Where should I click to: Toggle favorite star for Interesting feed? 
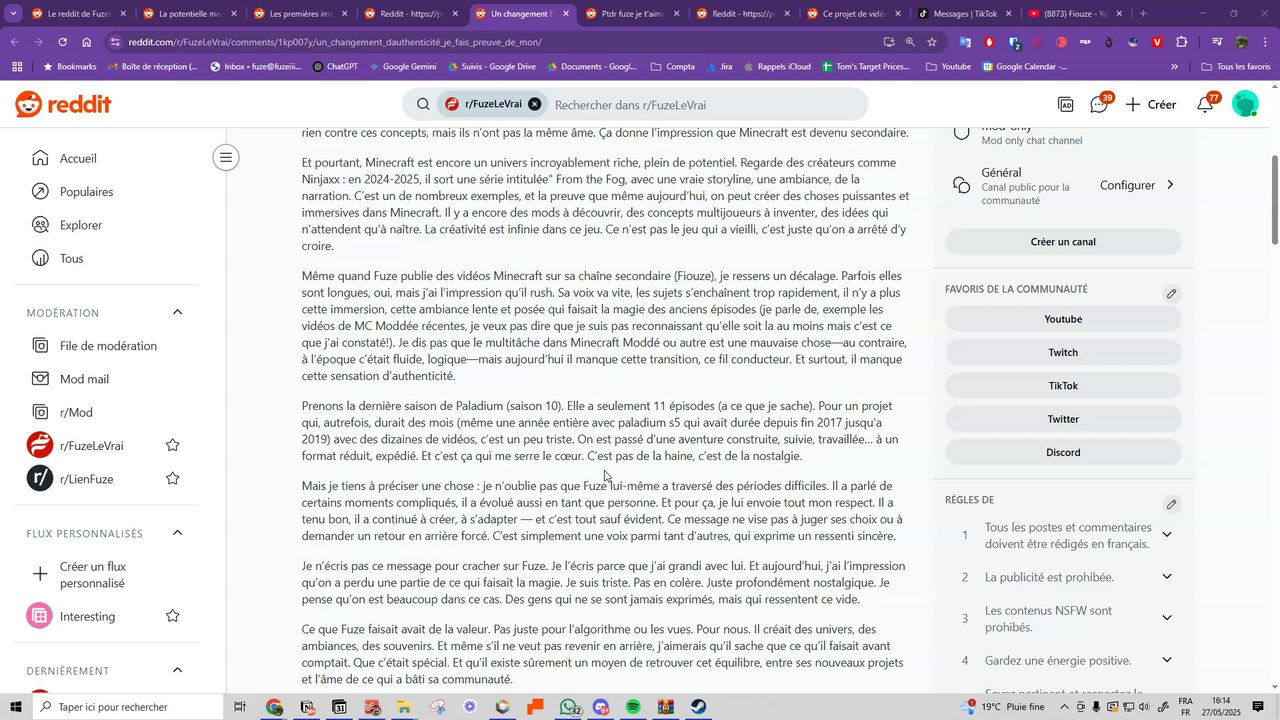173,616
